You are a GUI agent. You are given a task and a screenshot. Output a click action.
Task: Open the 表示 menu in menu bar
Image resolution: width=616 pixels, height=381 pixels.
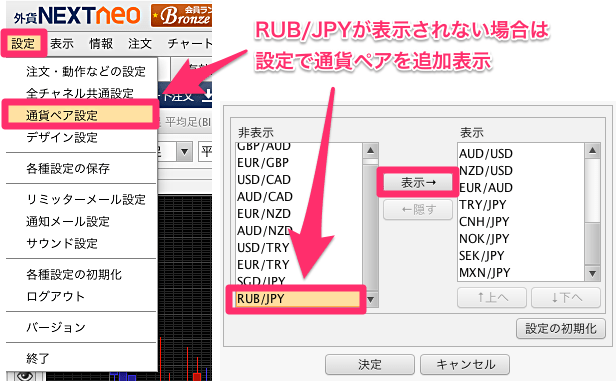point(62,43)
